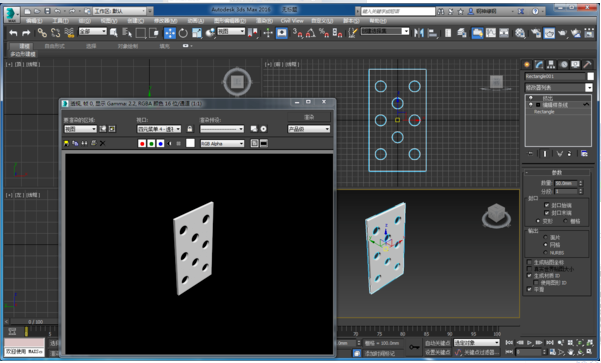Activate Select and Rotate tool

tap(183, 33)
